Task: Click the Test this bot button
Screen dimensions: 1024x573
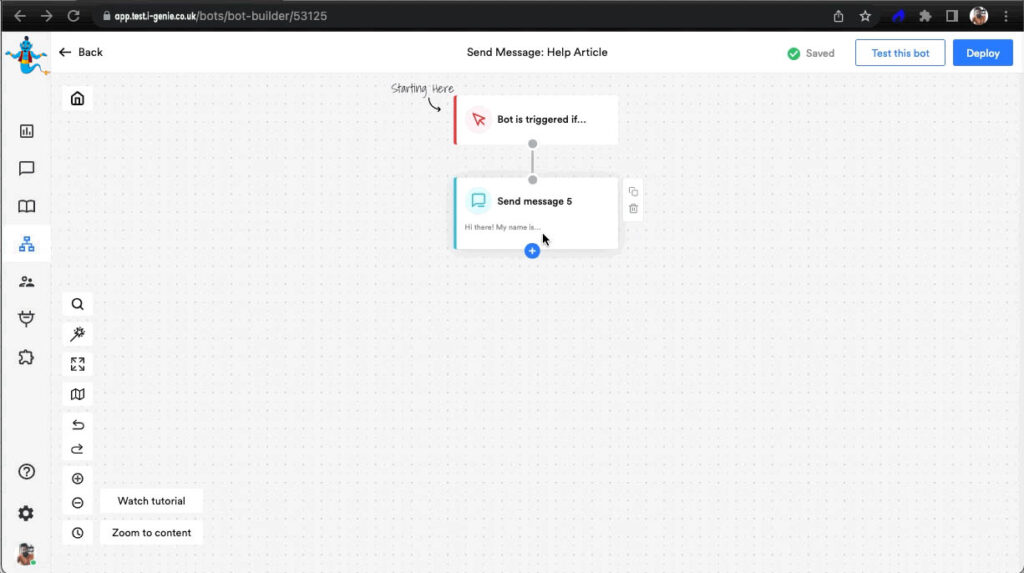Action: (x=899, y=53)
